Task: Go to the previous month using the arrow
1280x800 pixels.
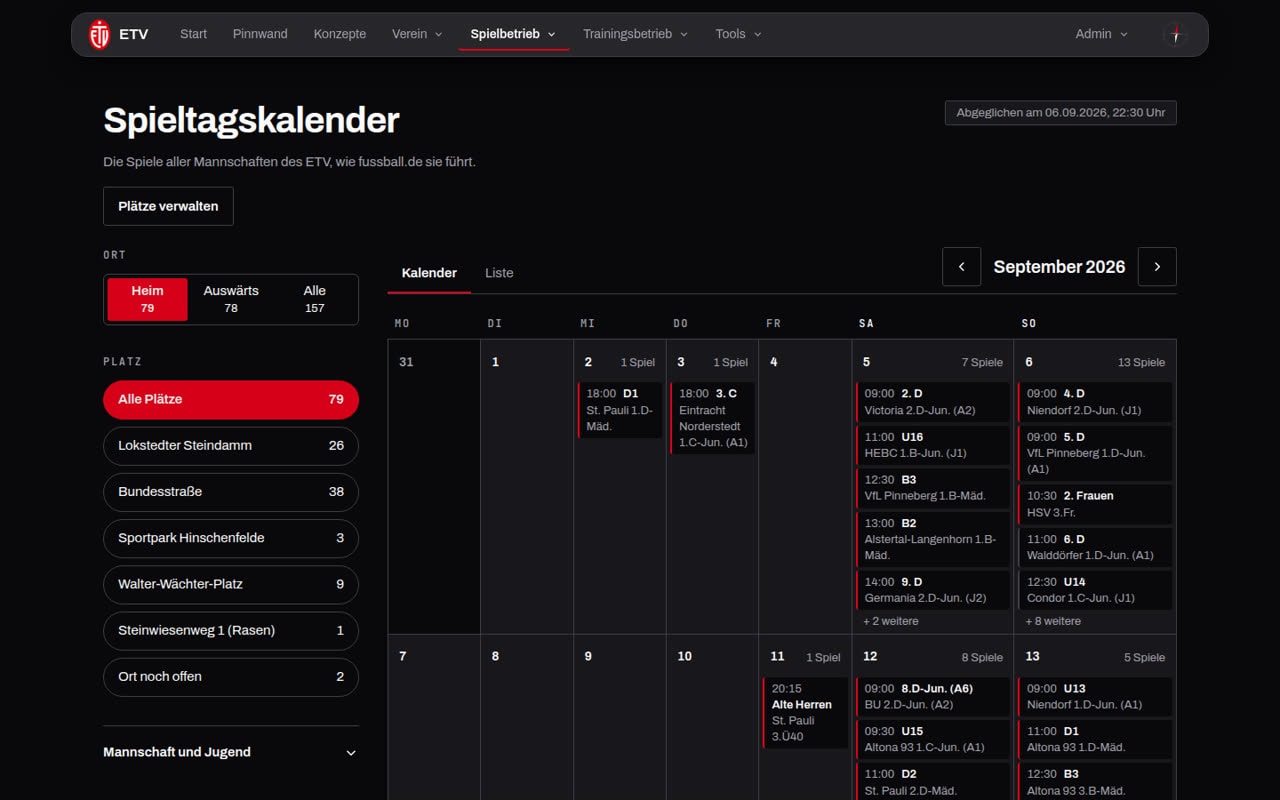Action: point(962,267)
